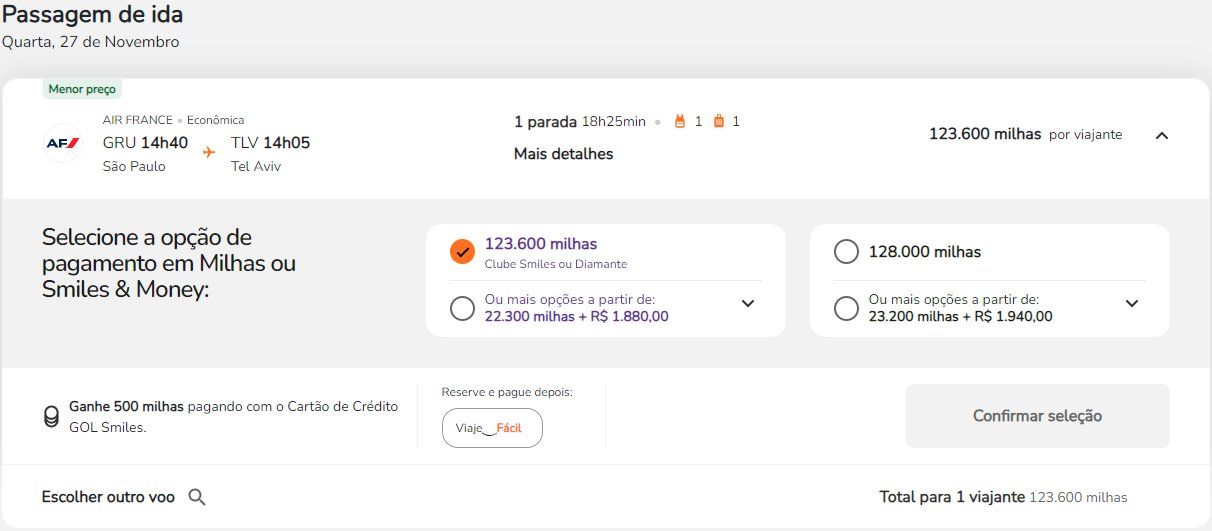Select the 128.000 milhas payment option
Viewport: 1212px width, 531px height.
pyautogui.click(x=846, y=252)
